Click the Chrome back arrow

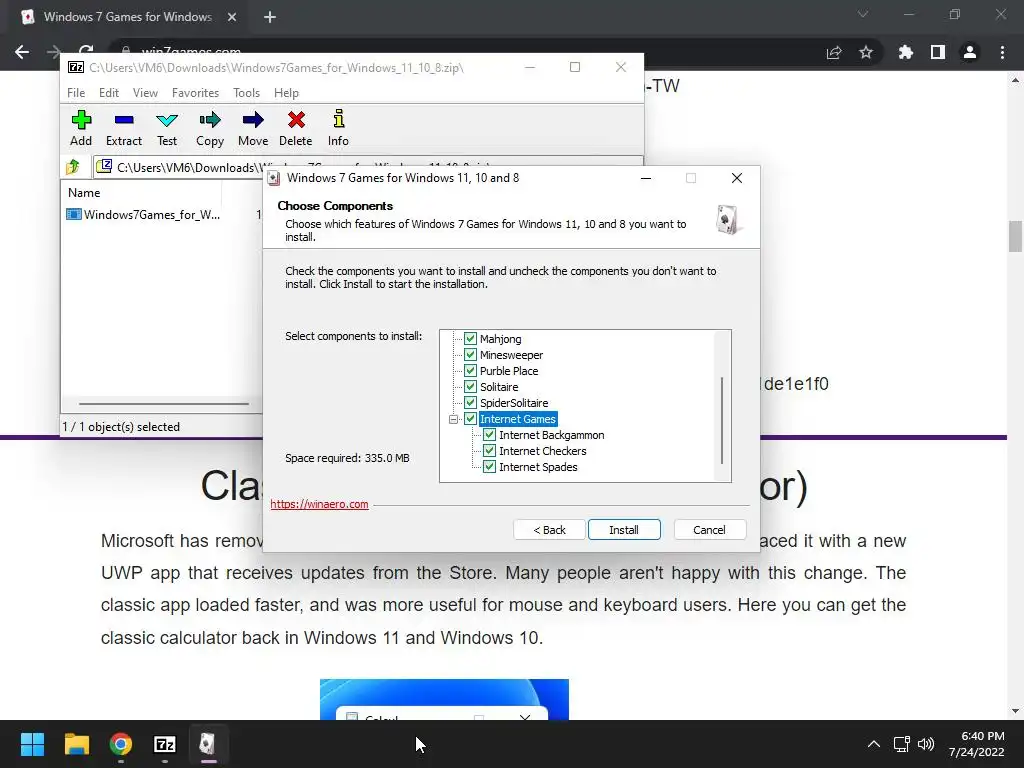(x=22, y=52)
